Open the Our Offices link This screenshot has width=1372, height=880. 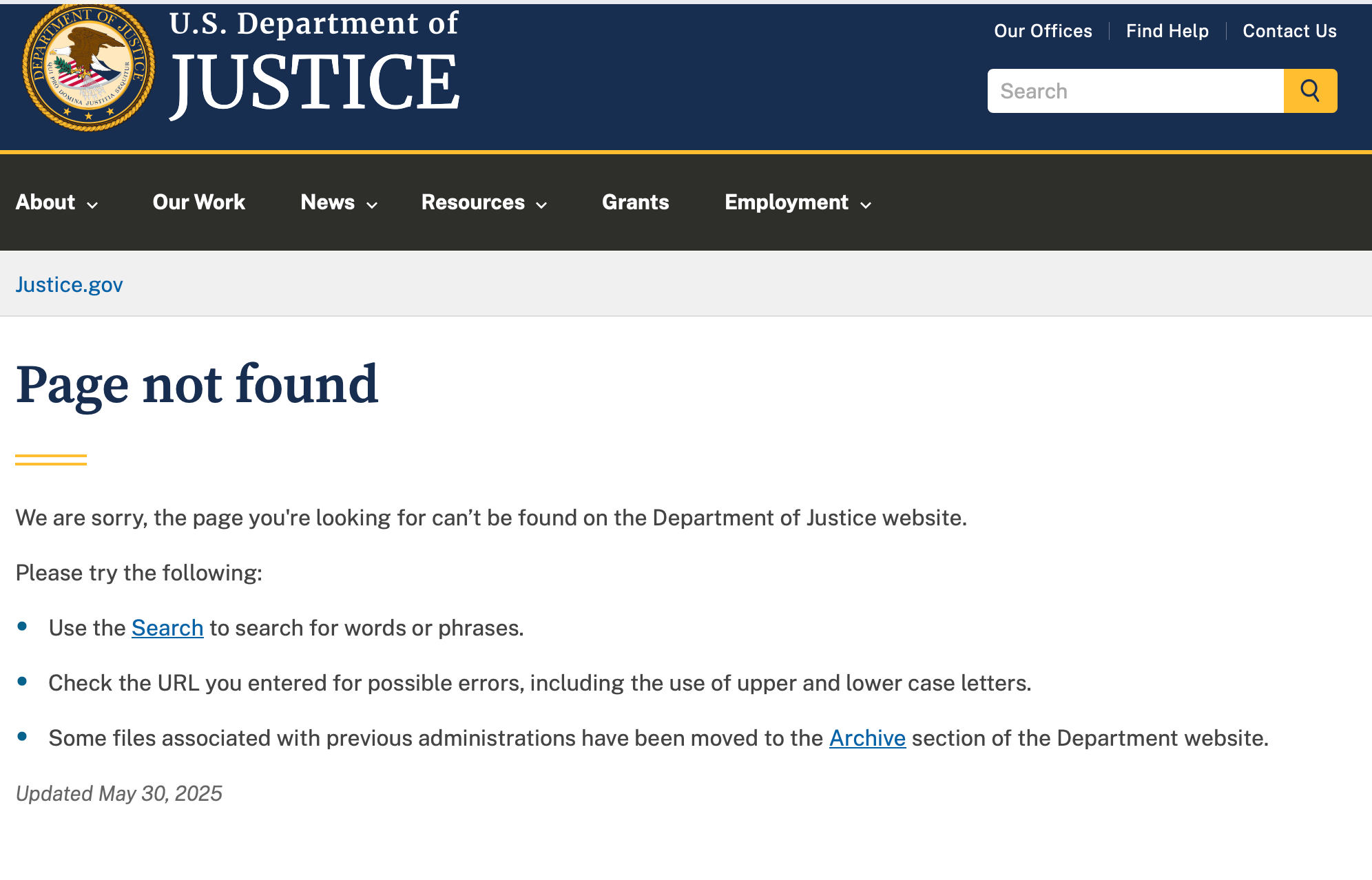(x=1043, y=31)
